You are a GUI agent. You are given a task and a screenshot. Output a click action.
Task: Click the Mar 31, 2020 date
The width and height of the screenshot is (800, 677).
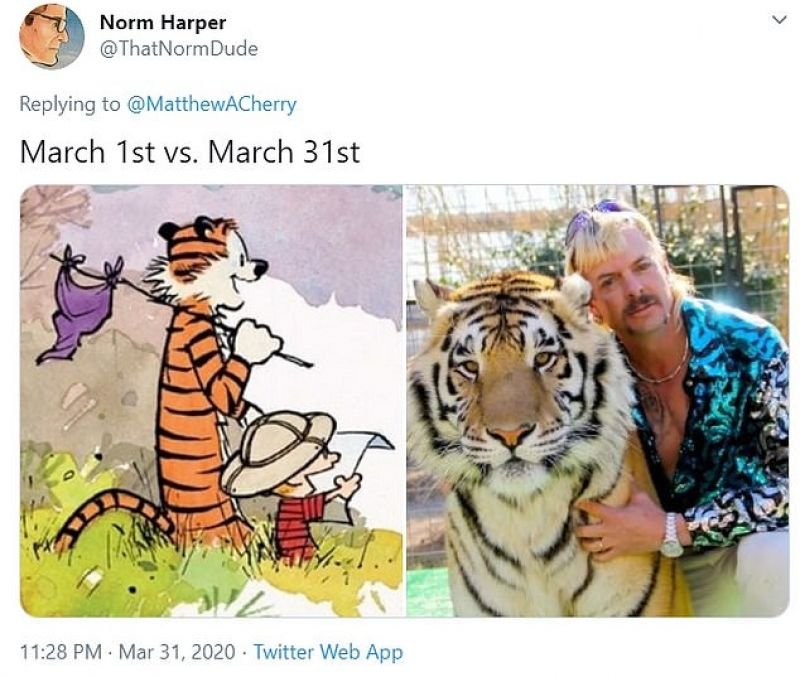[x=178, y=651]
